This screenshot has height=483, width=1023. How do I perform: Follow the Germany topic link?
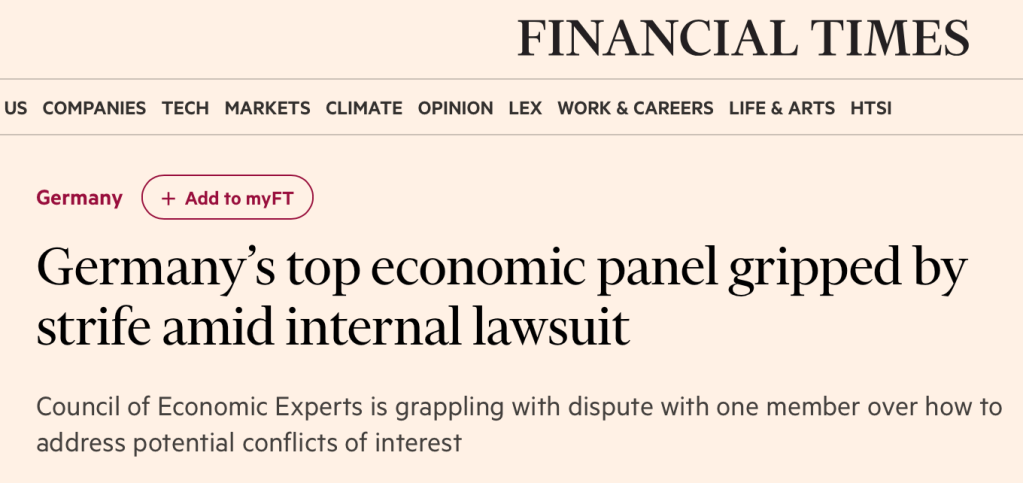point(79,198)
